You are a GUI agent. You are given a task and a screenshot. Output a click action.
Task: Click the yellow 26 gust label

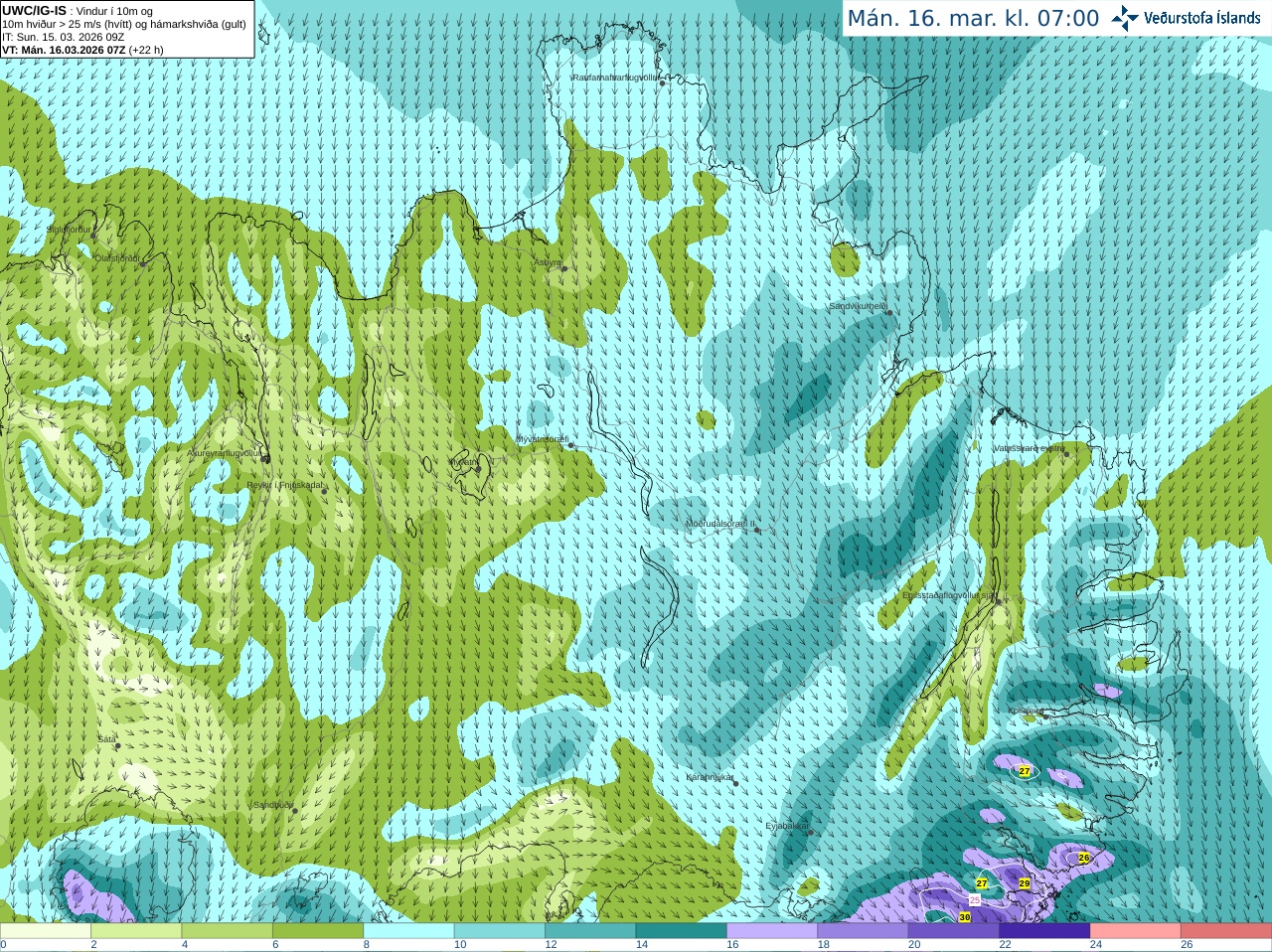click(x=1084, y=858)
